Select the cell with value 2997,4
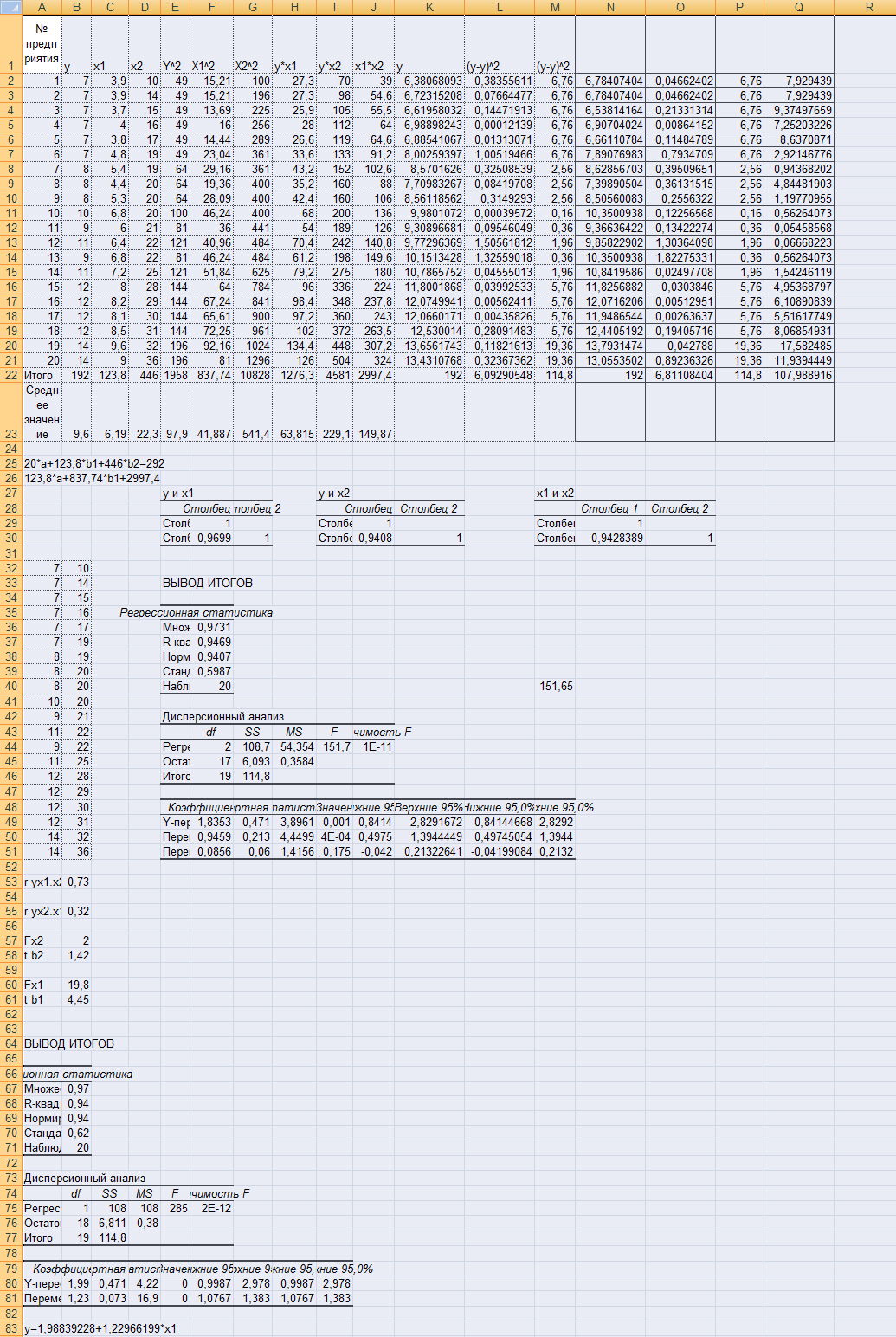The height and width of the screenshot is (1337, 896). coord(373,375)
